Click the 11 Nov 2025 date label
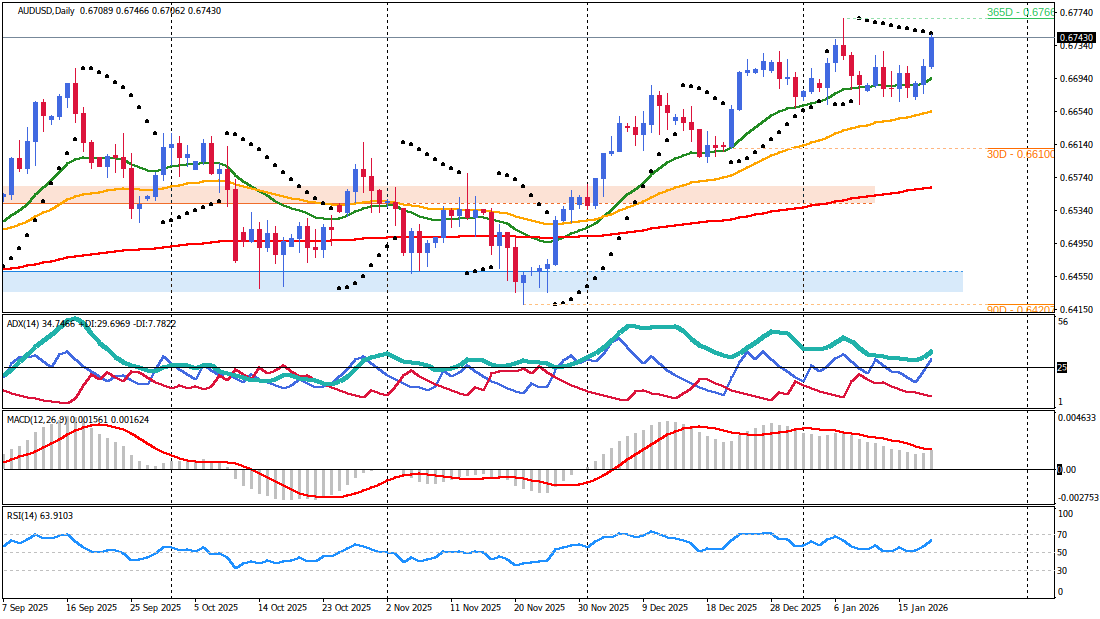 click(x=476, y=608)
